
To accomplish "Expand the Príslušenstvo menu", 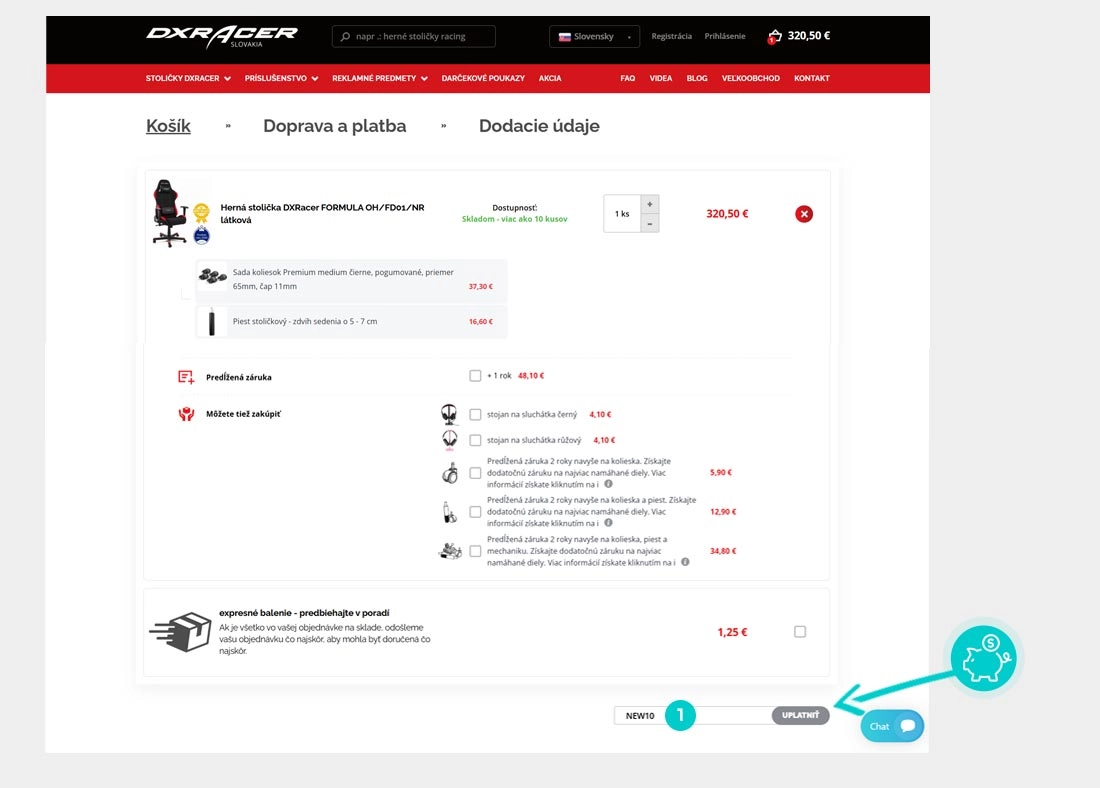I will [x=281, y=79].
